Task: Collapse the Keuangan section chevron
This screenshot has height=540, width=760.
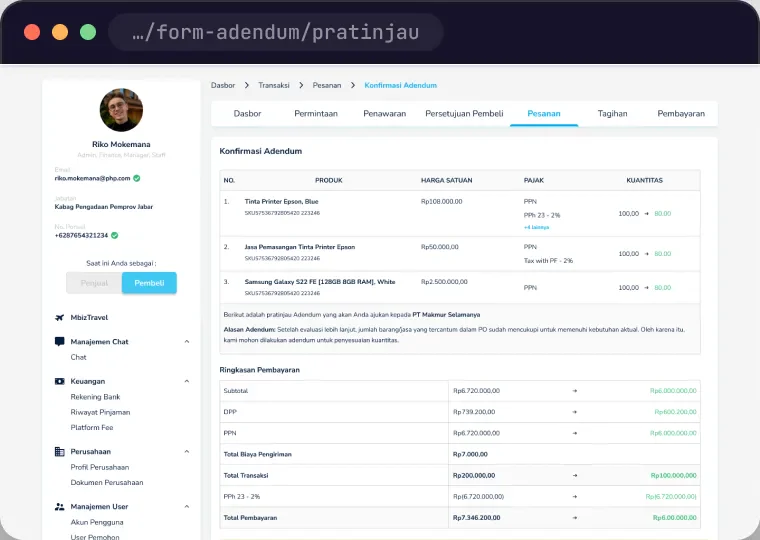Action: point(187,381)
